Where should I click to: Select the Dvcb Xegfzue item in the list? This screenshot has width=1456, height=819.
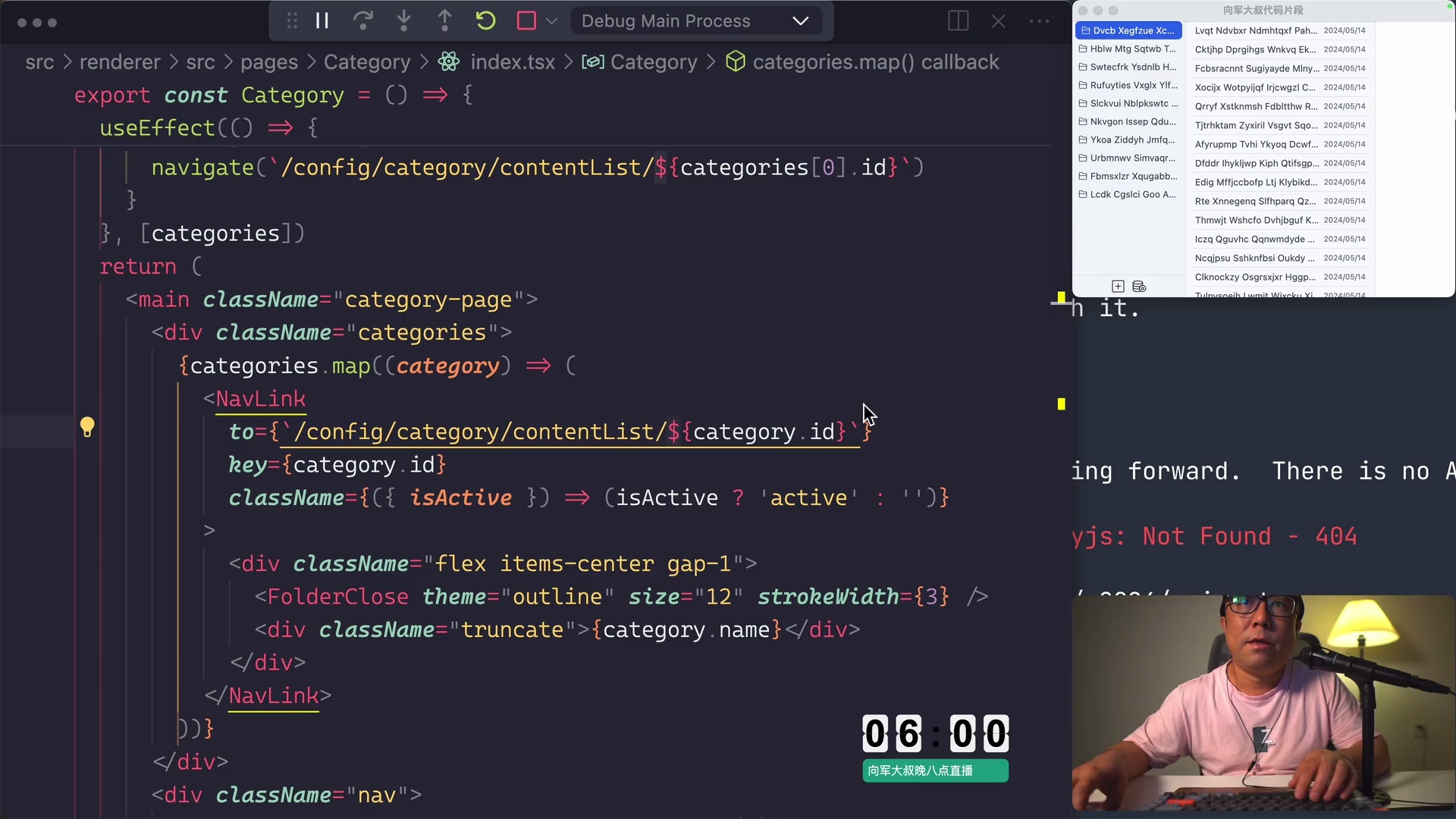(1128, 30)
